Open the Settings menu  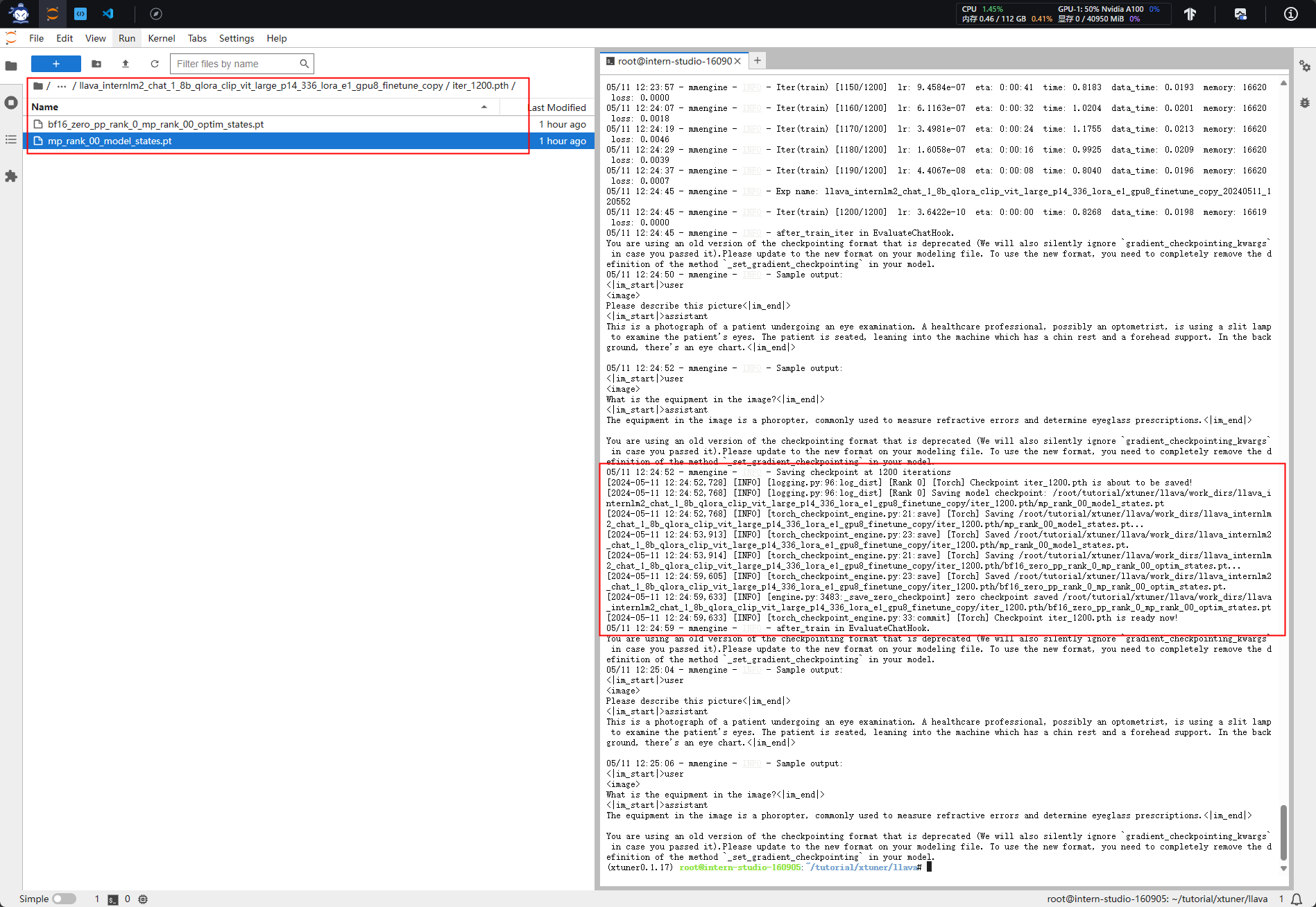tap(237, 38)
